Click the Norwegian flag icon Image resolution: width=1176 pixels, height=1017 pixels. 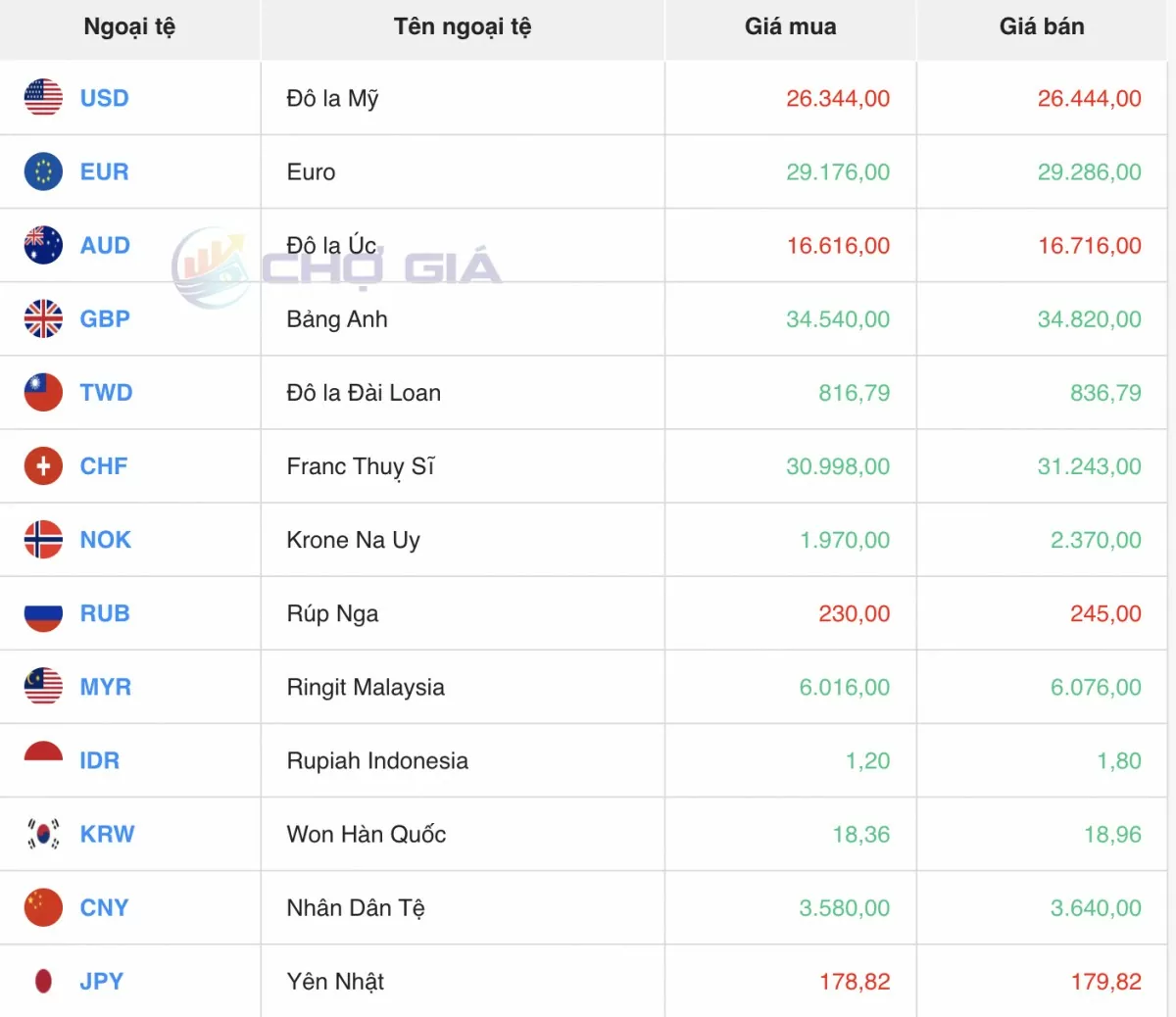[x=43, y=540]
